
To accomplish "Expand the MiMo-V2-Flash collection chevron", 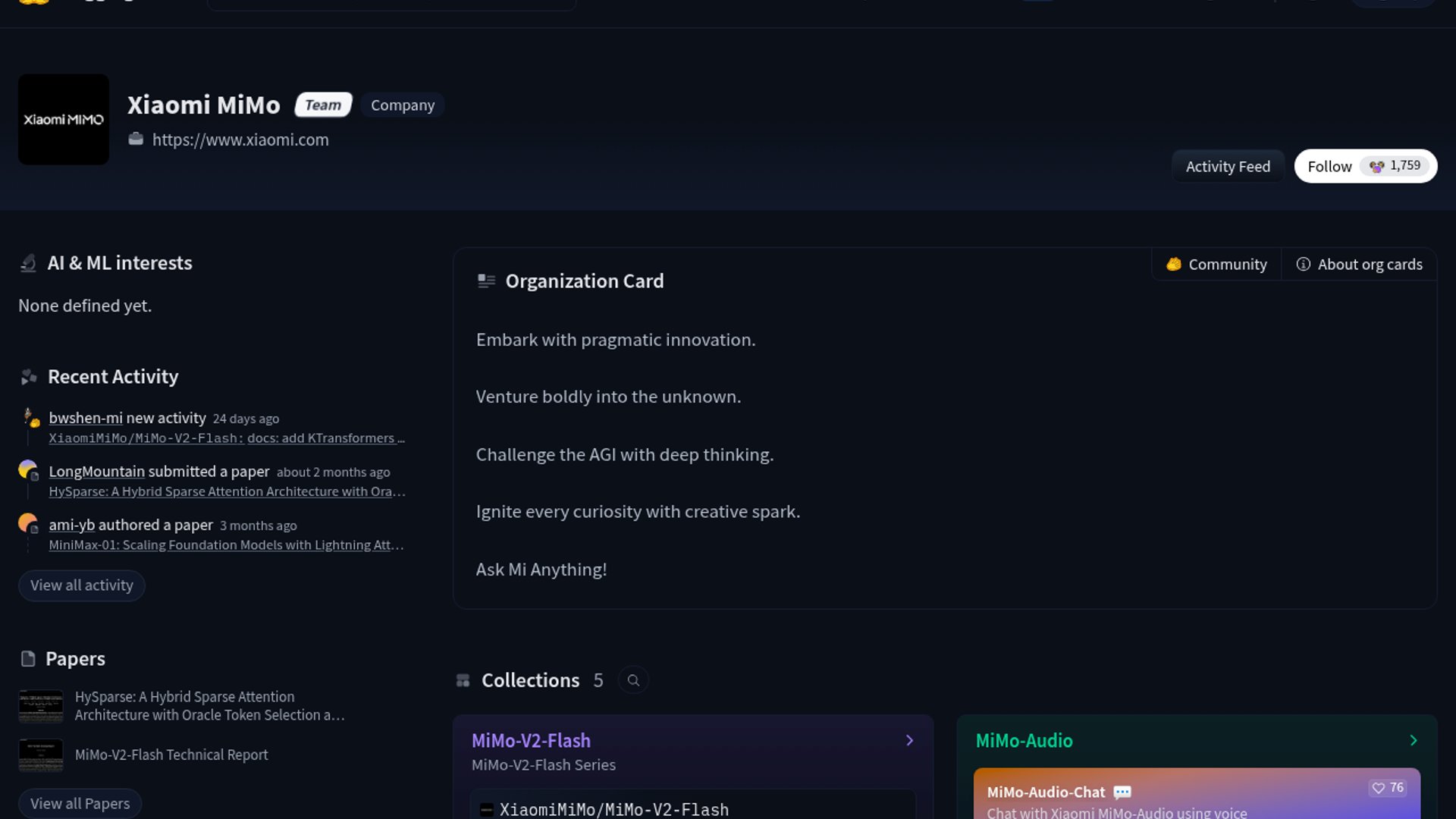I will click(x=909, y=740).
